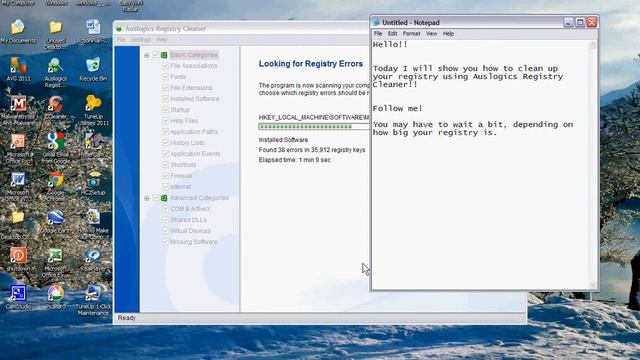Screen dimensions: 640x360
Task: Click the Auslogics Registry Cleaner title icon
Action: click(x=119, y=29)
